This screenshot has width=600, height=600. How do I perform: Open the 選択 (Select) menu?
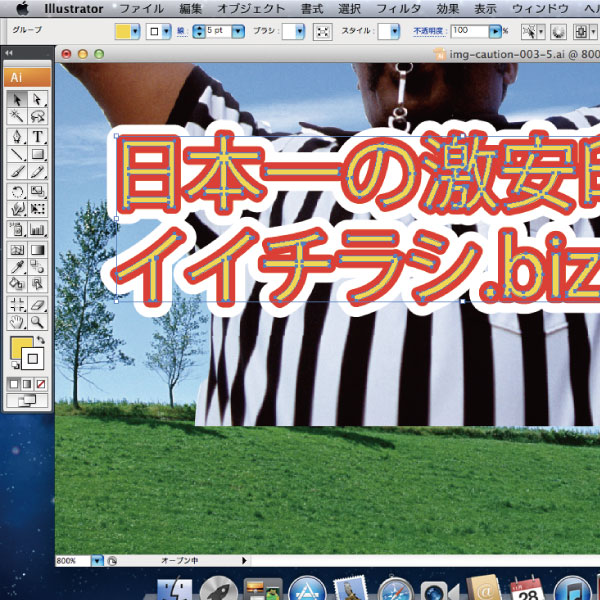tap(349, 8)
